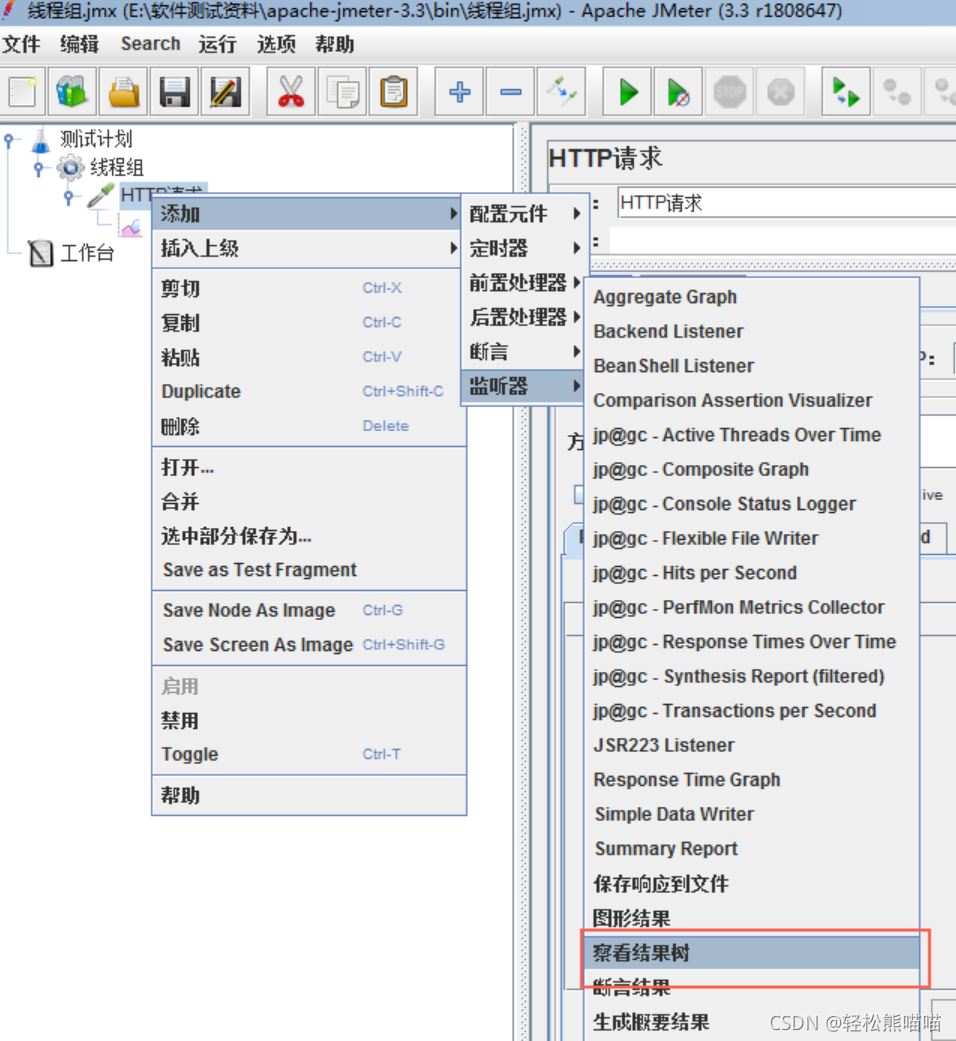Image resolution: width=956 pixels, height=1041 pixels.
Task: Click the Paste clipboard icon
Action: click(x=394, y=92)
